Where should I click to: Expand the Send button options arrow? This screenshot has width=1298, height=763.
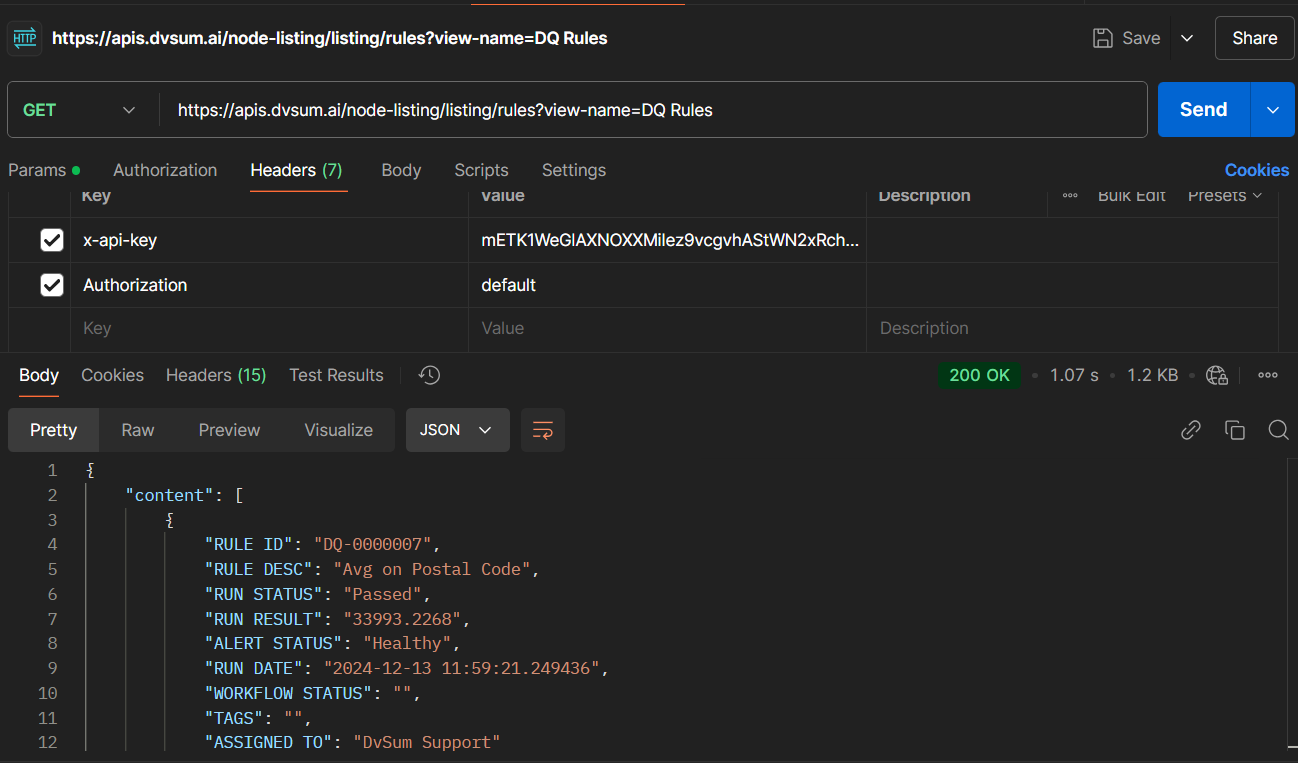click(1273, 110)
